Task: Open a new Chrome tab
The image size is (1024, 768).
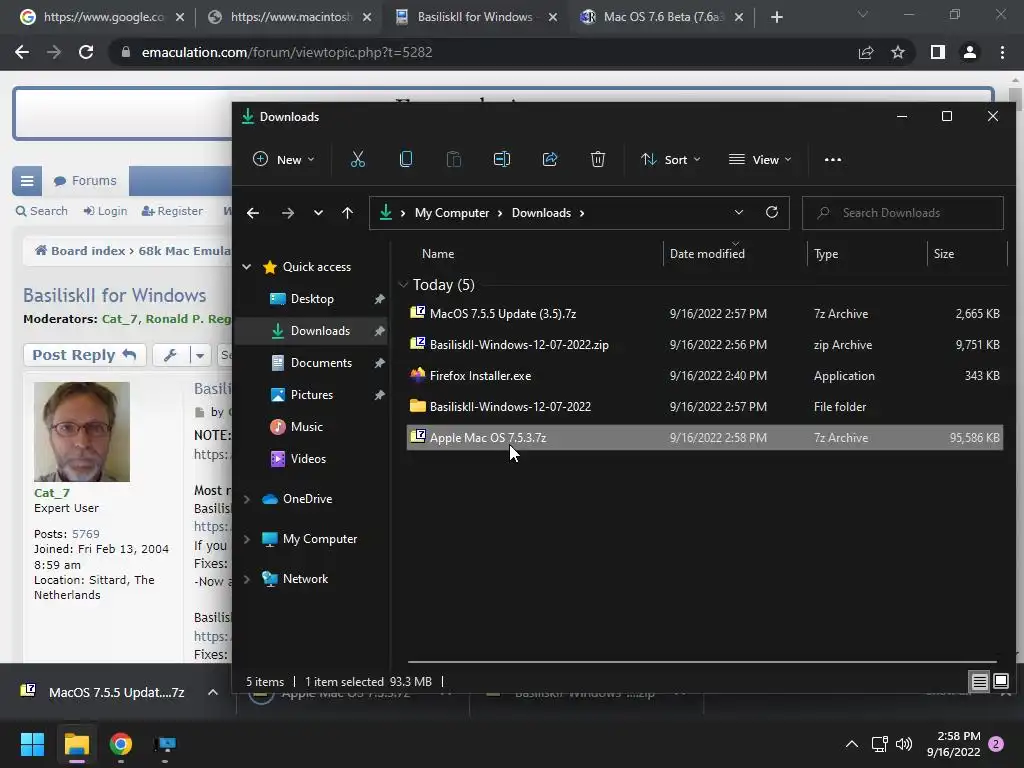Action: [x=776, y=17]
